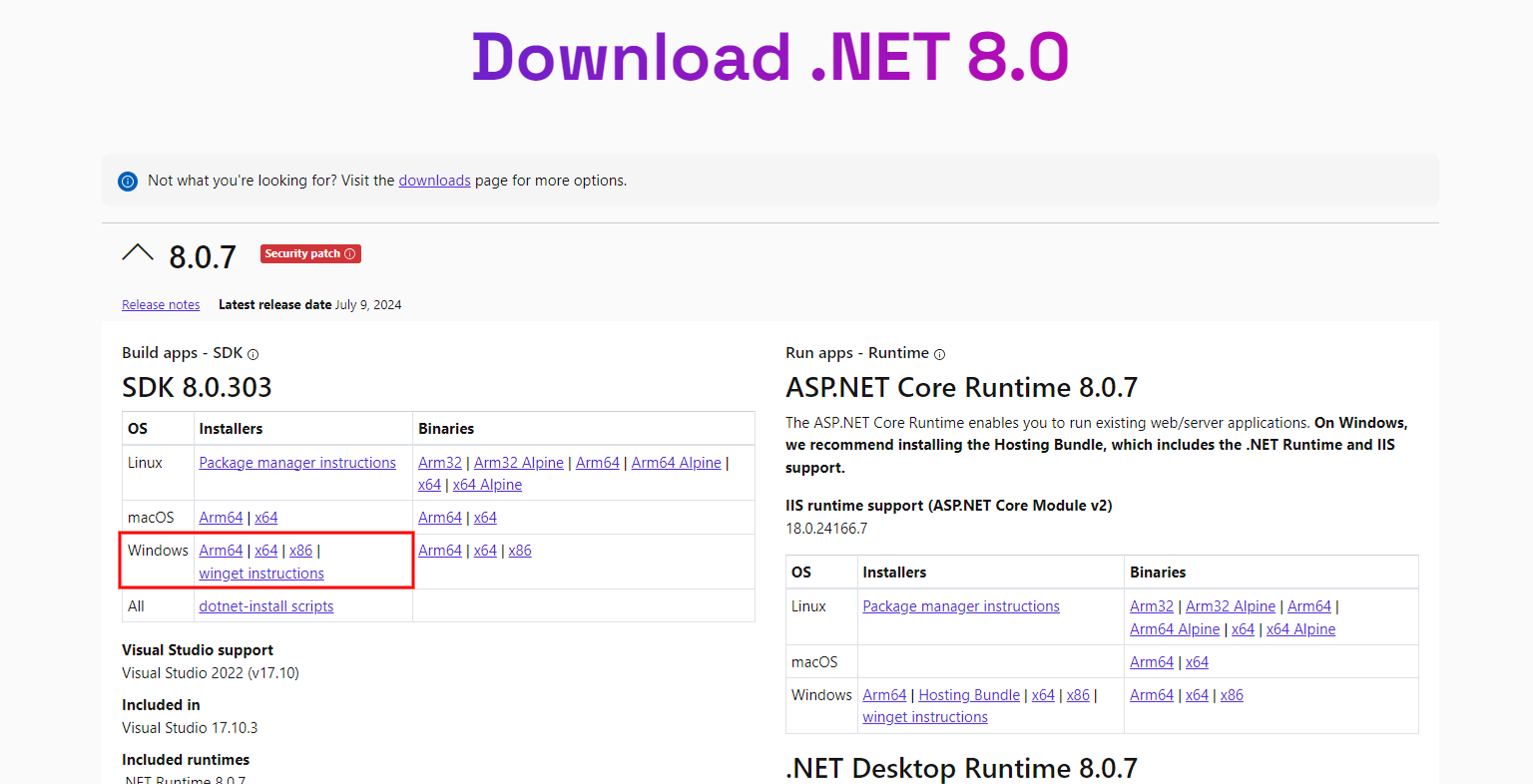Download SDK Linux Arm32 Alpine binary

tap(519, 463)
